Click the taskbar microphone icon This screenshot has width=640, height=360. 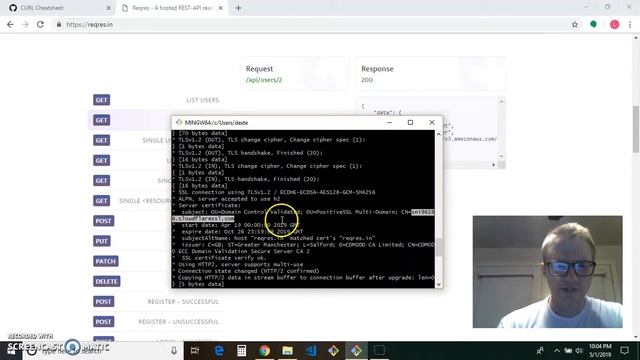(173, 351)
